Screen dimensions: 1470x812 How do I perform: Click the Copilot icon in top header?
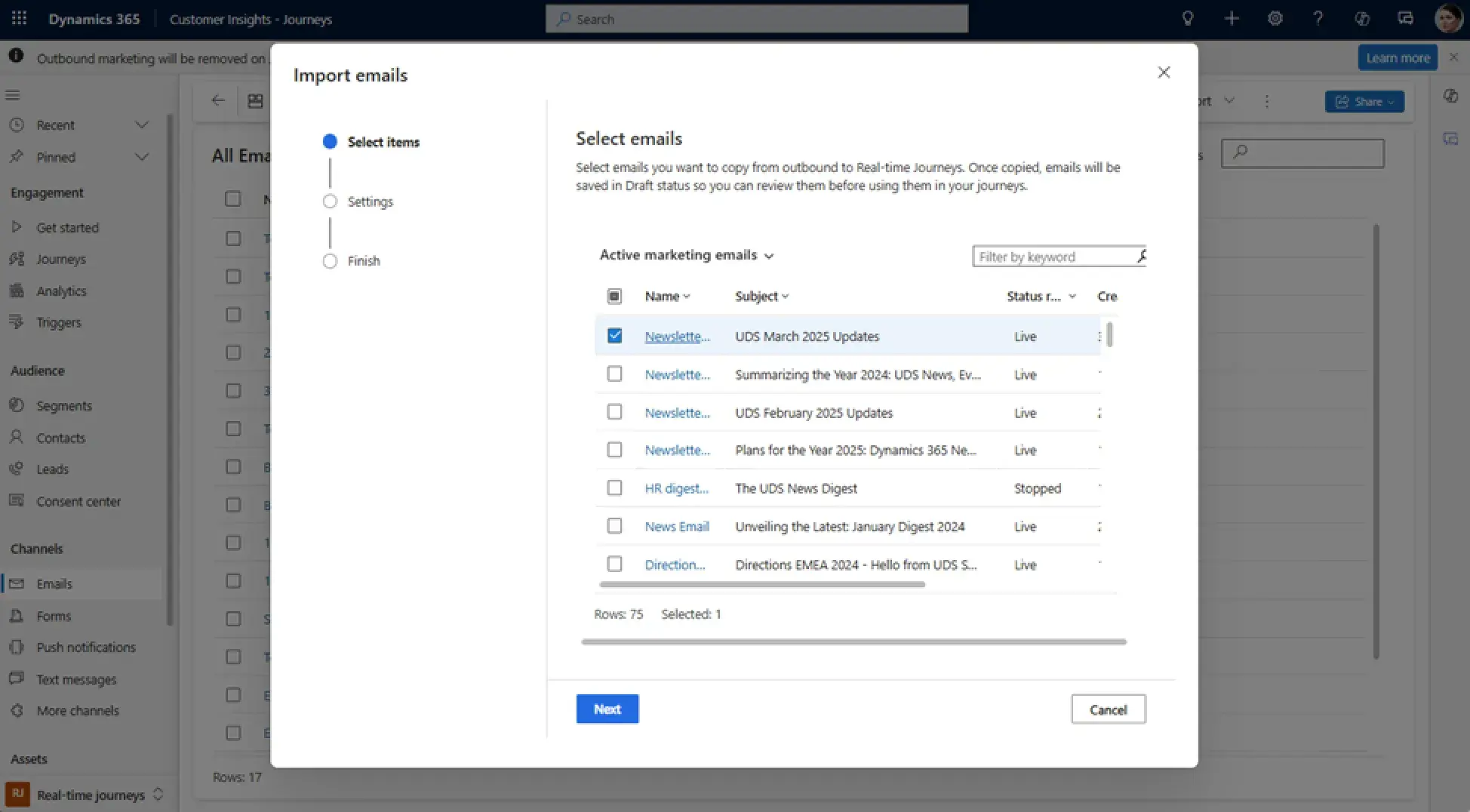(1361, 19)
